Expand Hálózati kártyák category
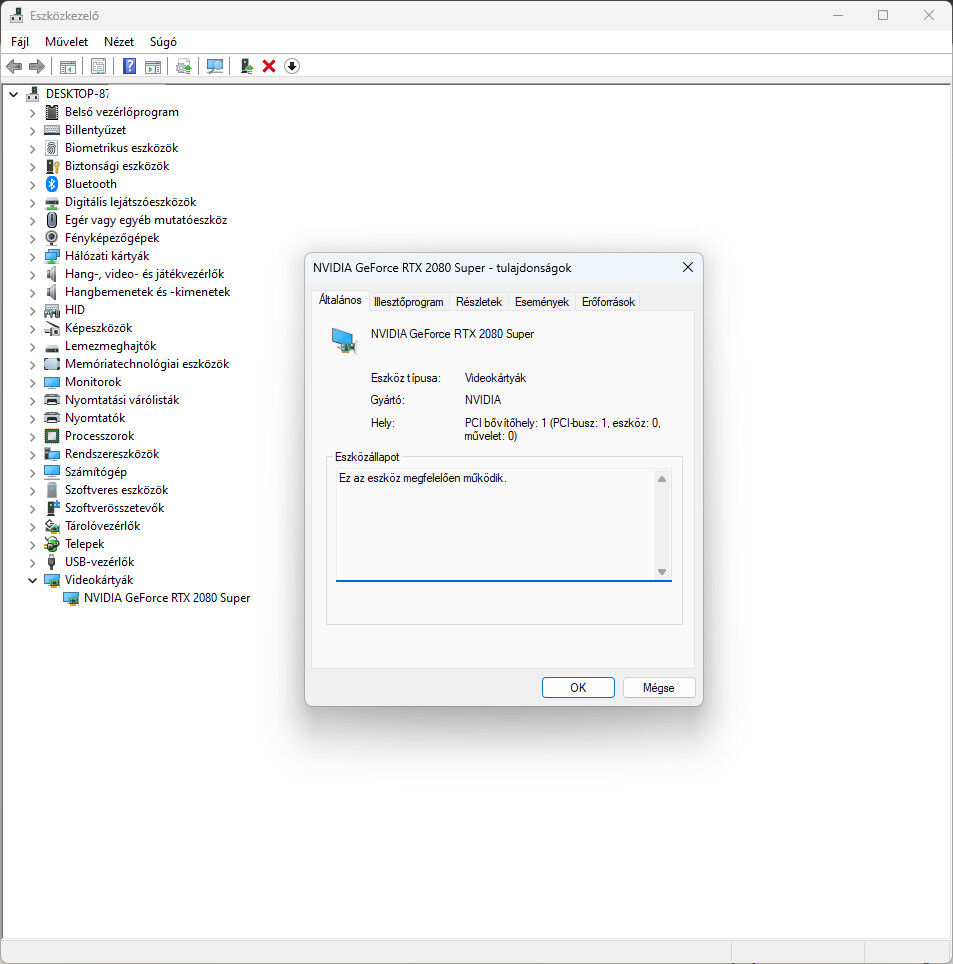Image resolution: width=953 pixels, height=964 pixels. (33, 256)
